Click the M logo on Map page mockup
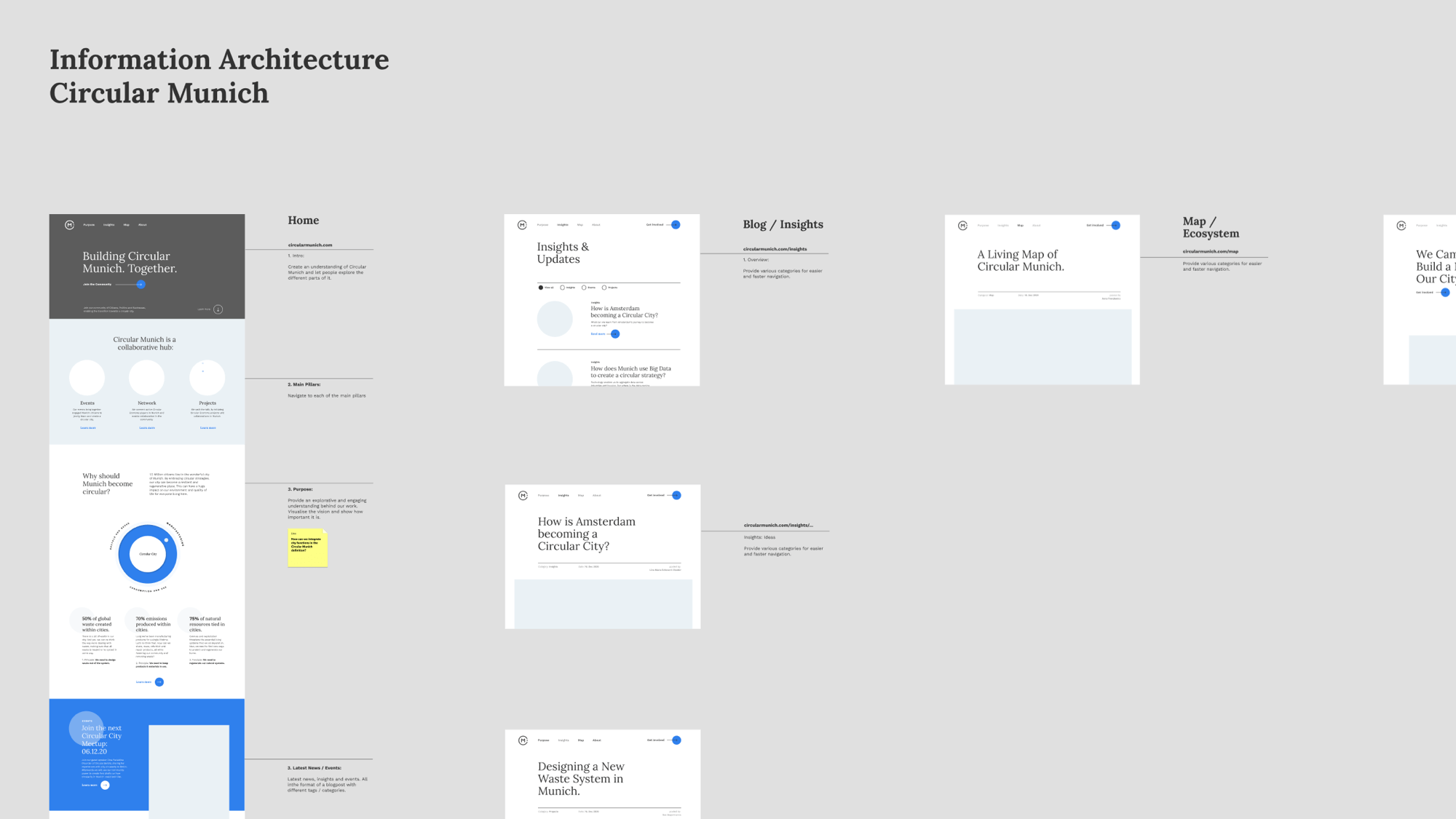 coord(962,226)
